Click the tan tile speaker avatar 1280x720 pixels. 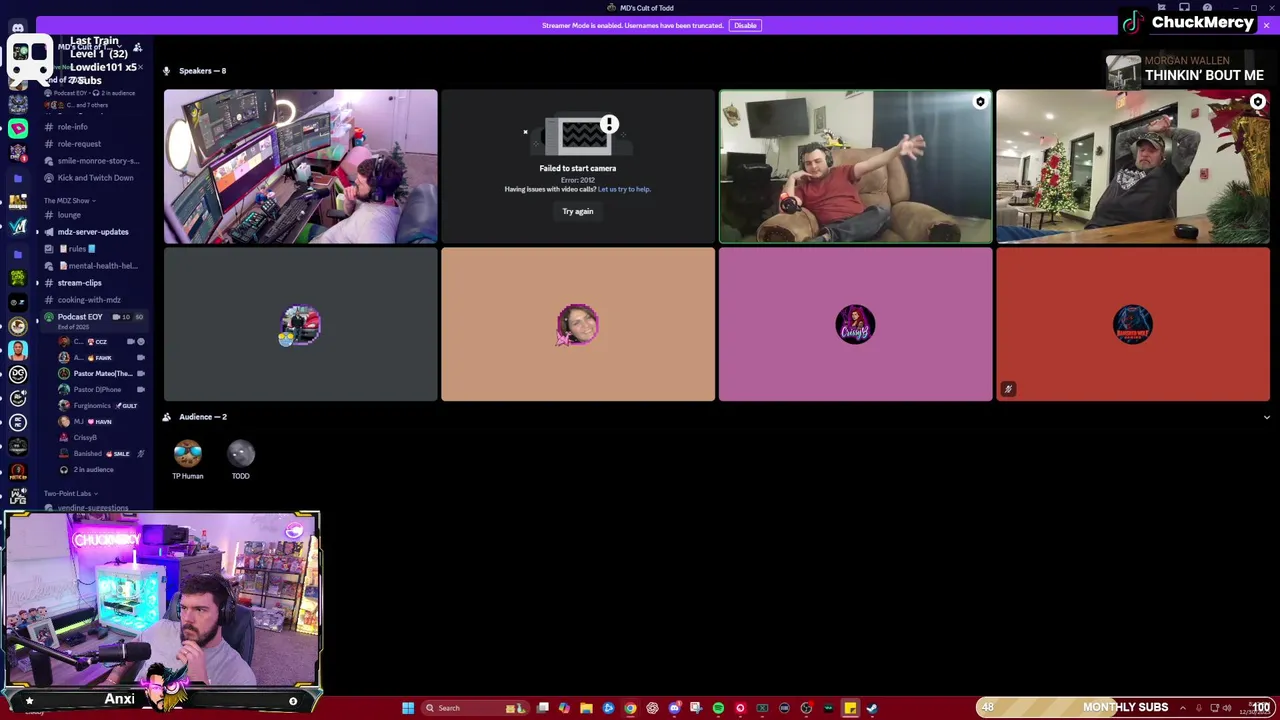click(577, 325)
